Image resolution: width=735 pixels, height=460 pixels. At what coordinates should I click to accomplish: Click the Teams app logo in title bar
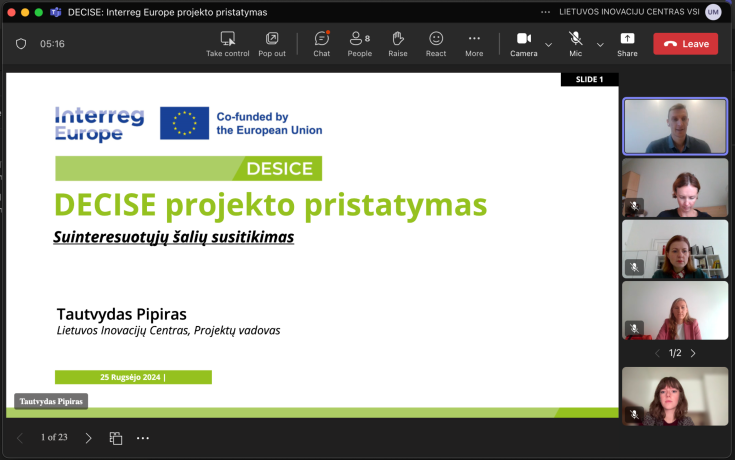(x=56, y=12)
